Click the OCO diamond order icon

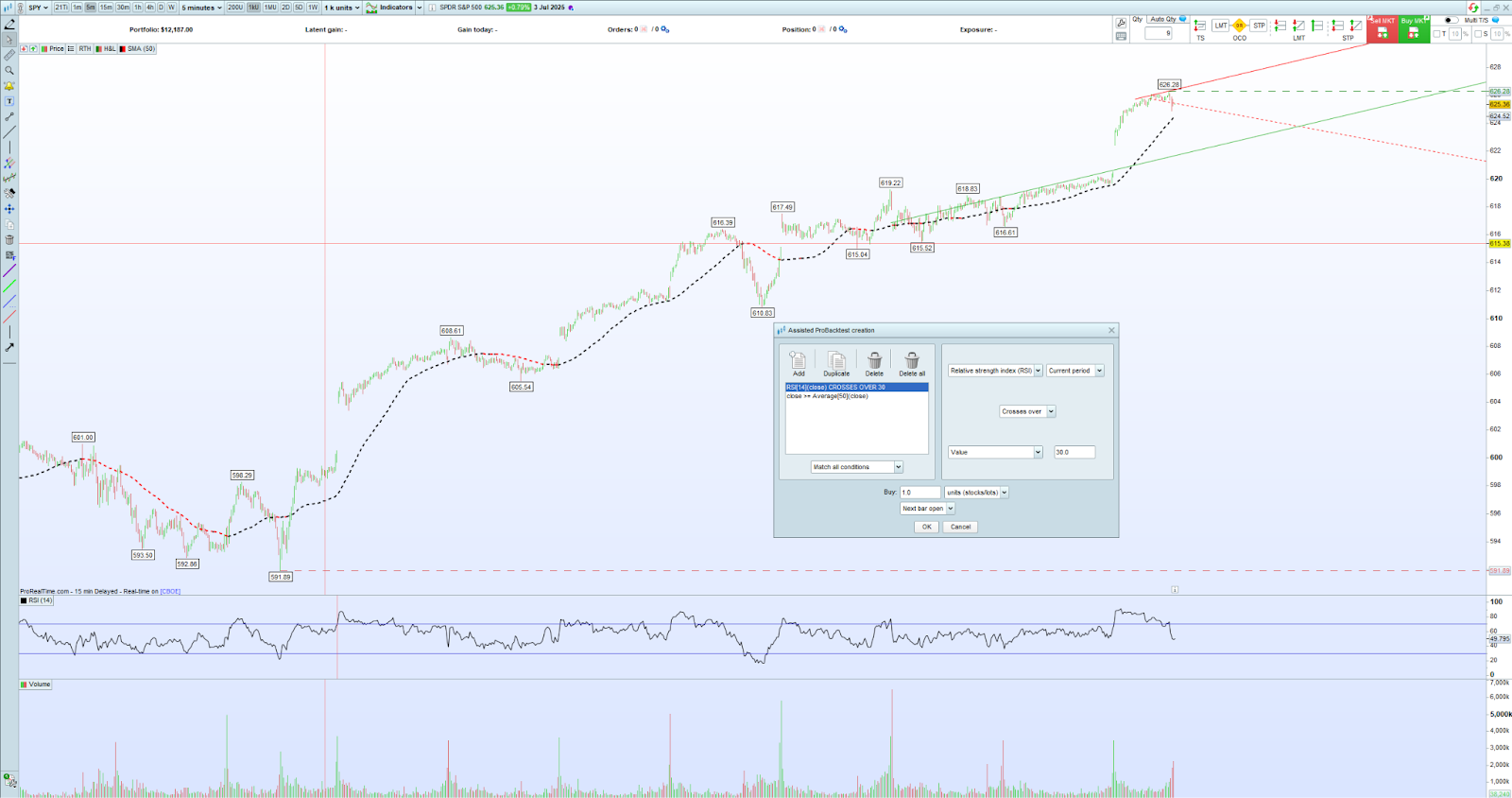[x=1239, y=26]
